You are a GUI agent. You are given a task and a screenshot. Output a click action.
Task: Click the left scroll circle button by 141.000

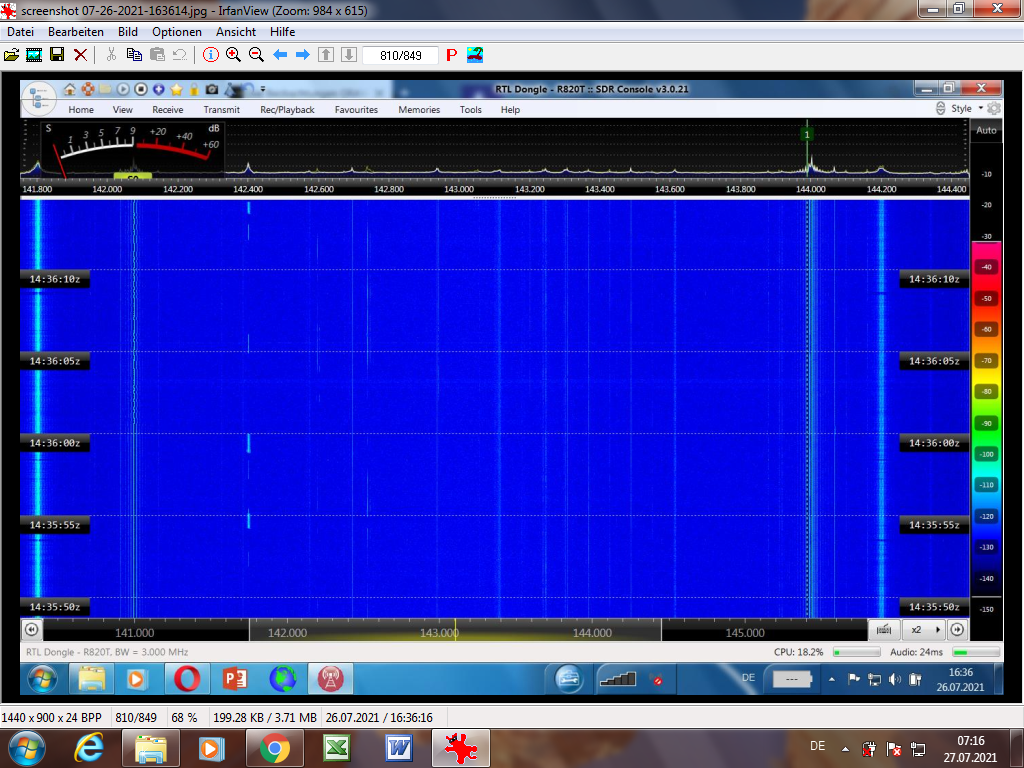pyautogui.click(x=31, y=630)
